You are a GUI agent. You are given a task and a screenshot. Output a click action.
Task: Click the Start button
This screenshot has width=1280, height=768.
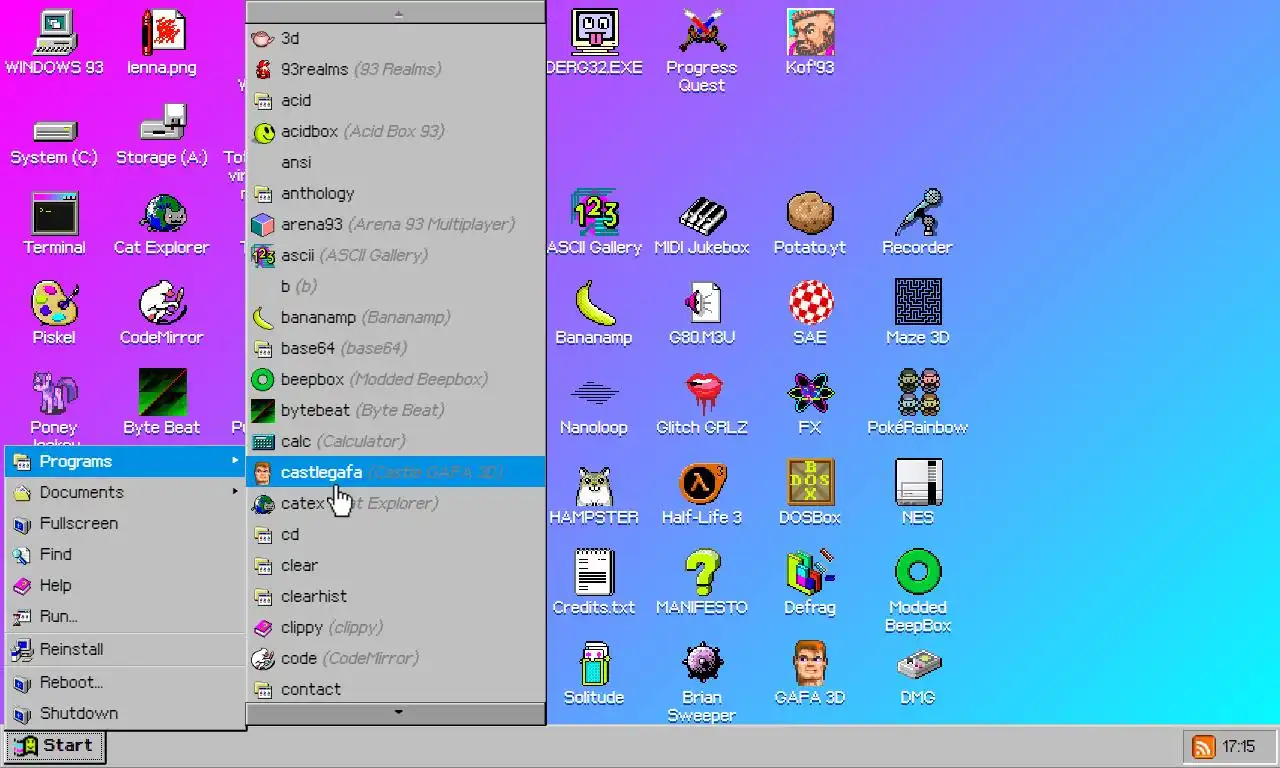point(55,746)
